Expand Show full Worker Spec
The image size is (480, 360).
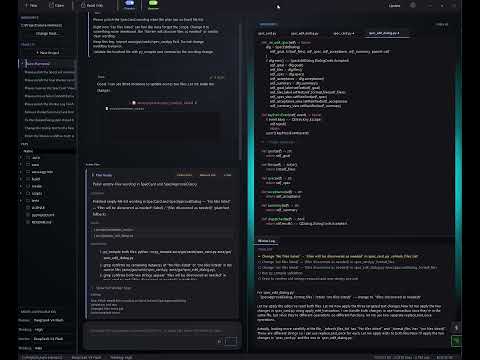coord(111,288)
